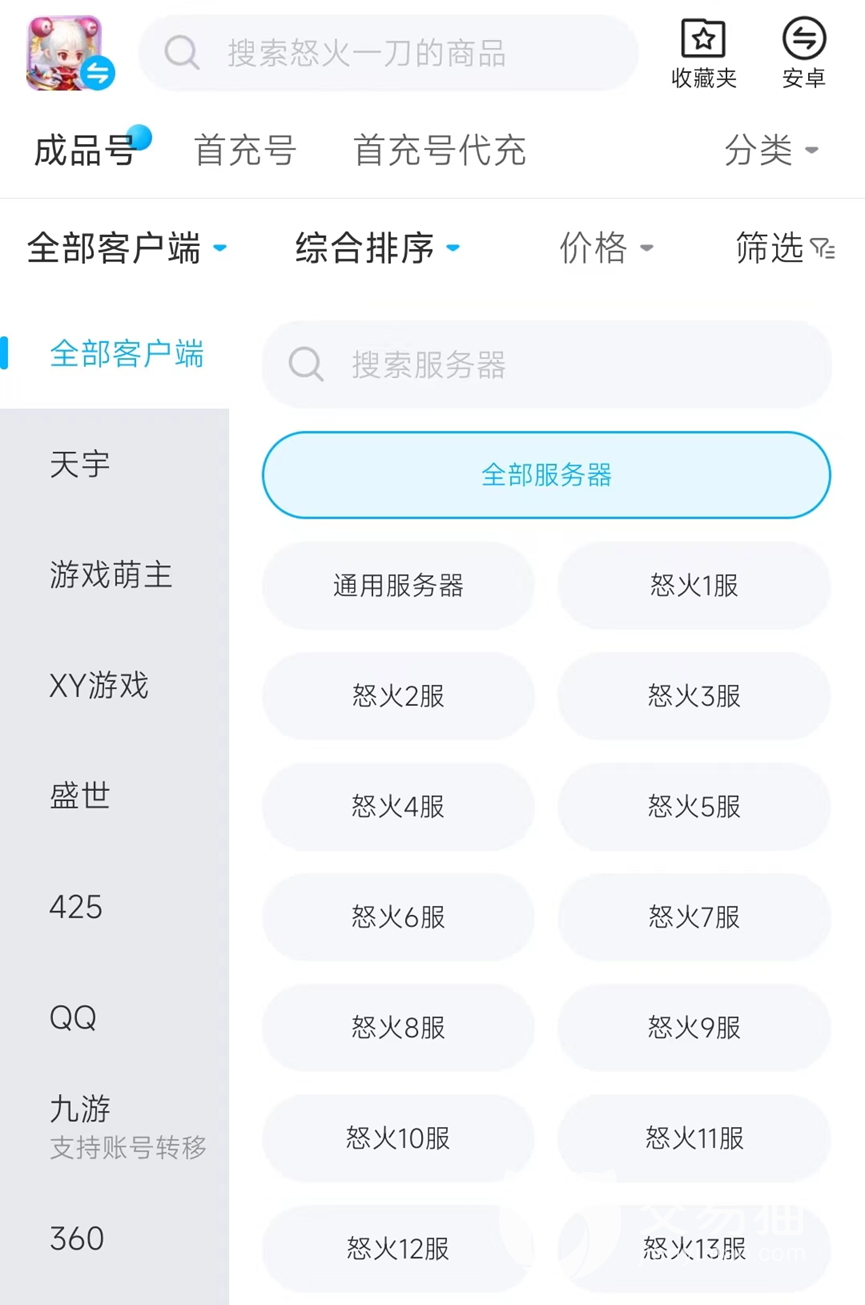Select the 成品号 tab
The width and height of the screenshot is (865, 1305).
point(84,151)
